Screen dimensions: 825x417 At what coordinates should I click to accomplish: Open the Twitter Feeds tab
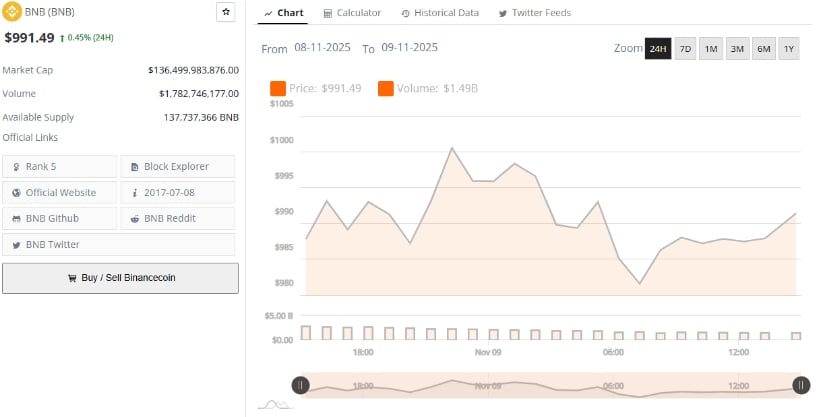pos(535,13)
